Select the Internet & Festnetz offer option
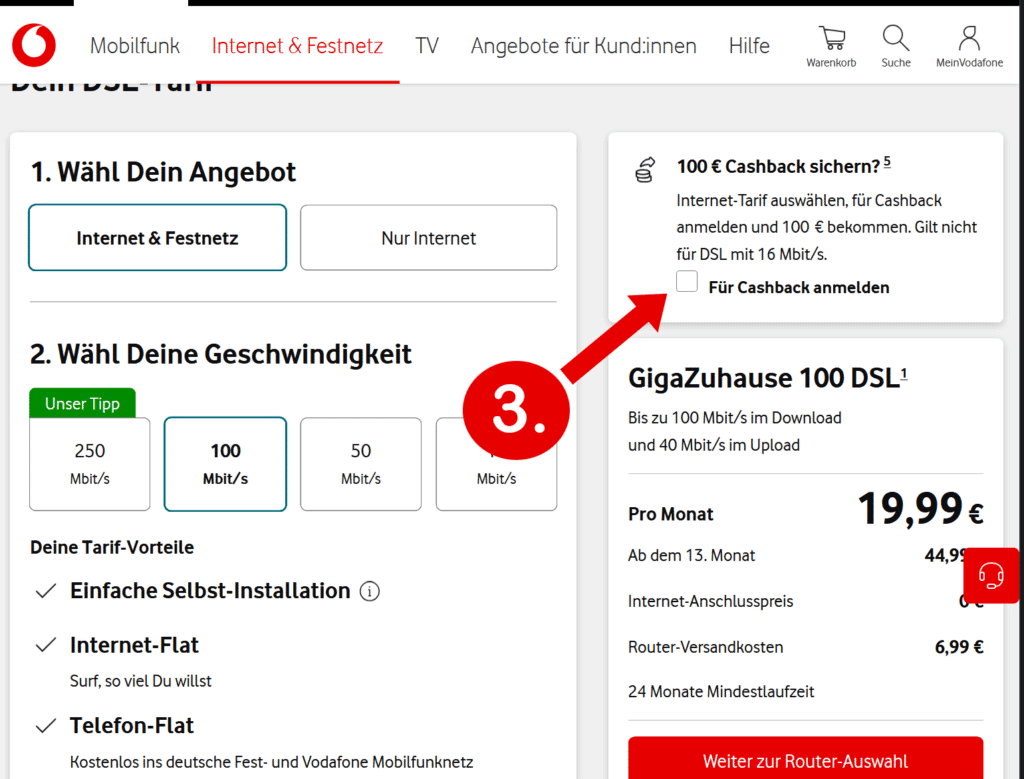1024x779 pixels. [157, 238]
